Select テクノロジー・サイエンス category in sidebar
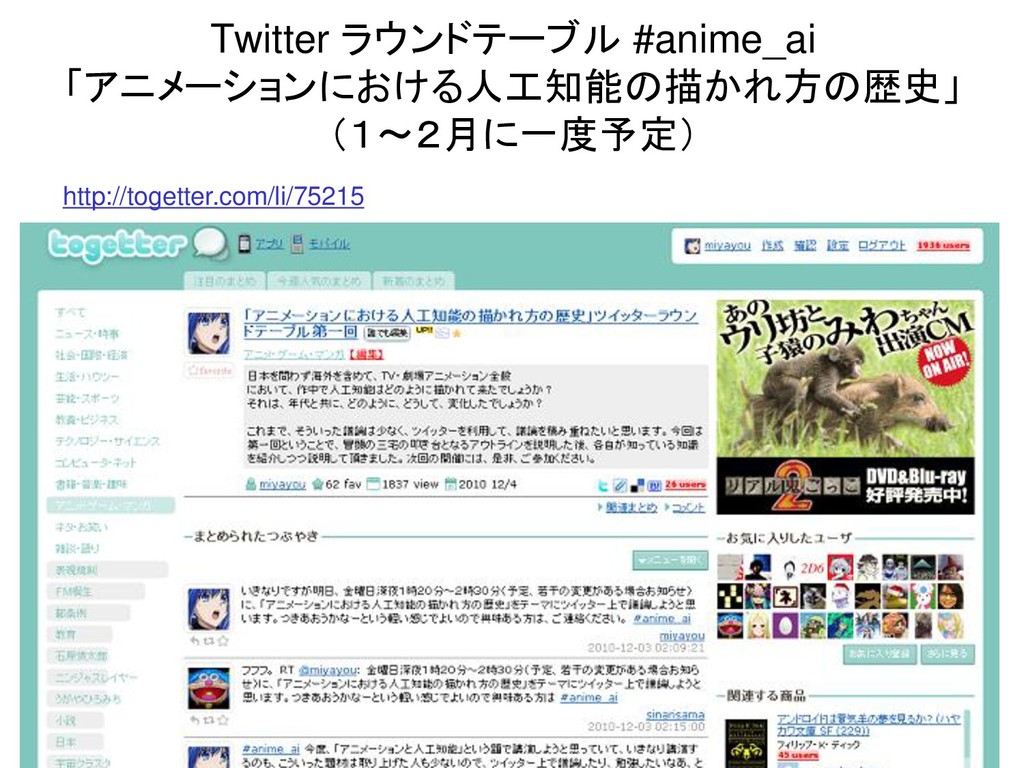1024x768 pixels. (x=108, y=441)
